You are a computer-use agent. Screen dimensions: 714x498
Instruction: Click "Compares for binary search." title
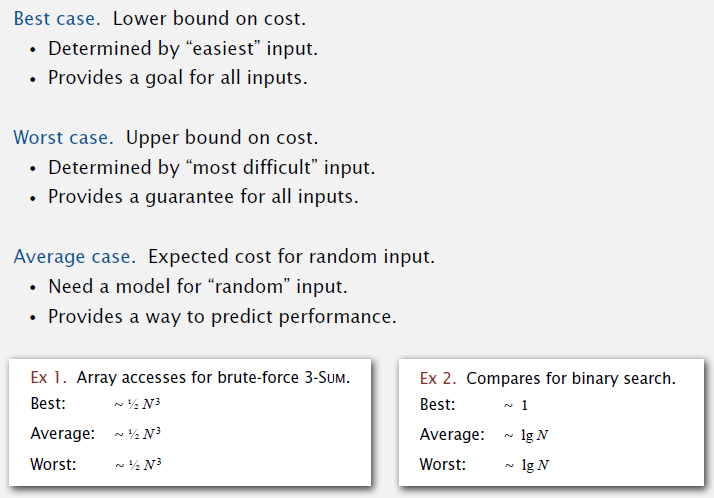(570, 378)
